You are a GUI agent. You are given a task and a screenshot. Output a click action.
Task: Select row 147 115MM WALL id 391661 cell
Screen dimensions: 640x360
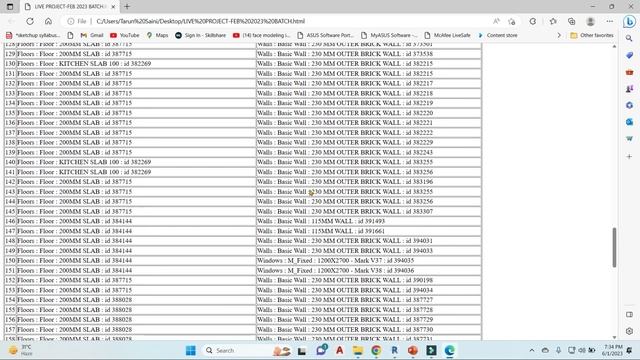pos(369,231)
